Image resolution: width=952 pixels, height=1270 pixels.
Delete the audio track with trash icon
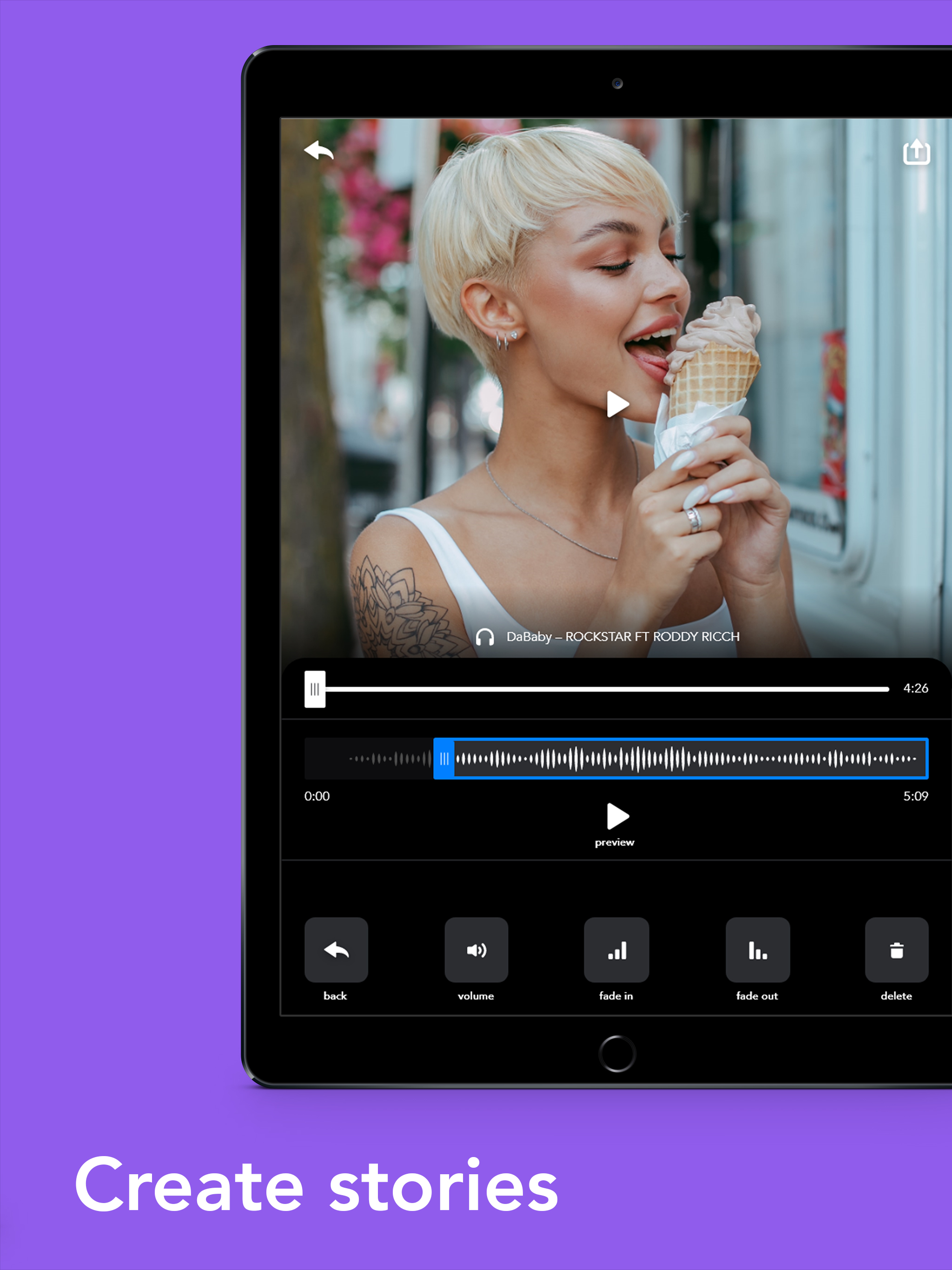(896, 950)
